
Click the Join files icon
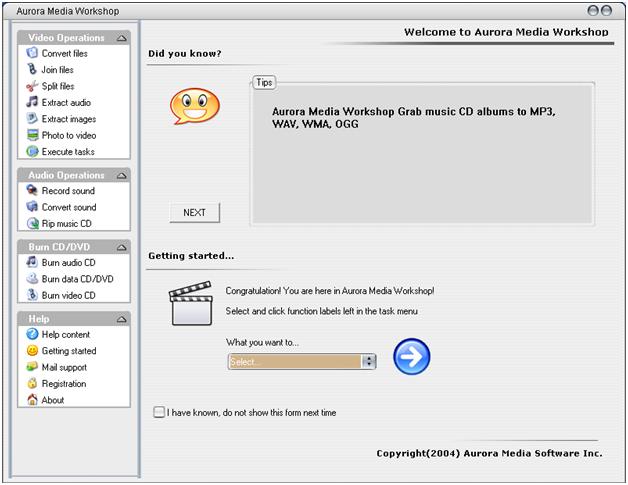point(32,69)
